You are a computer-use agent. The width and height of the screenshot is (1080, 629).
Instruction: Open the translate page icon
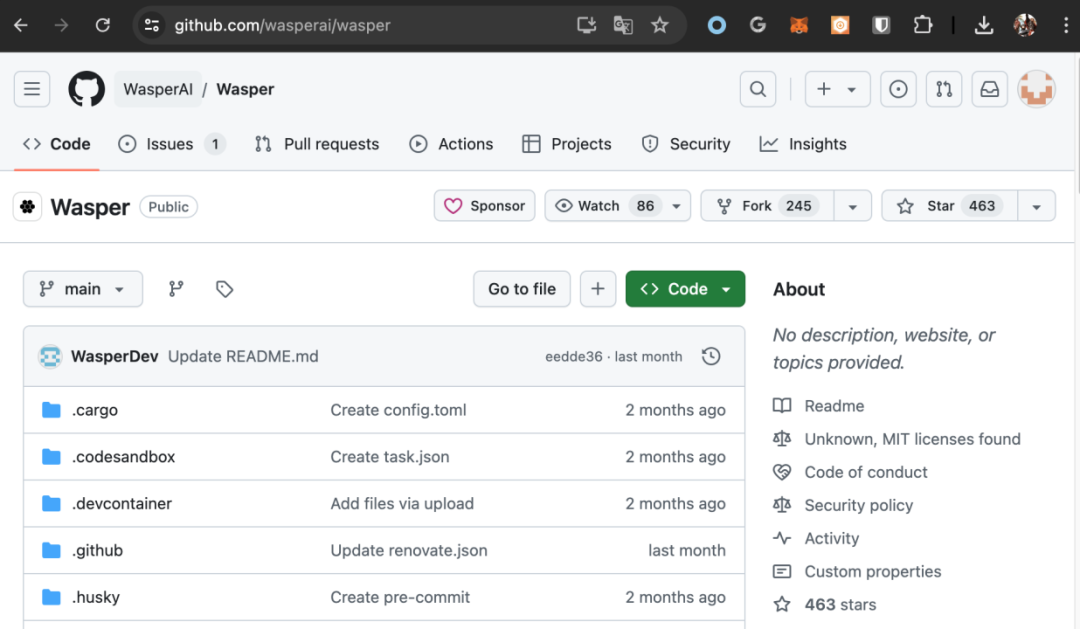[x=623, y=25]
